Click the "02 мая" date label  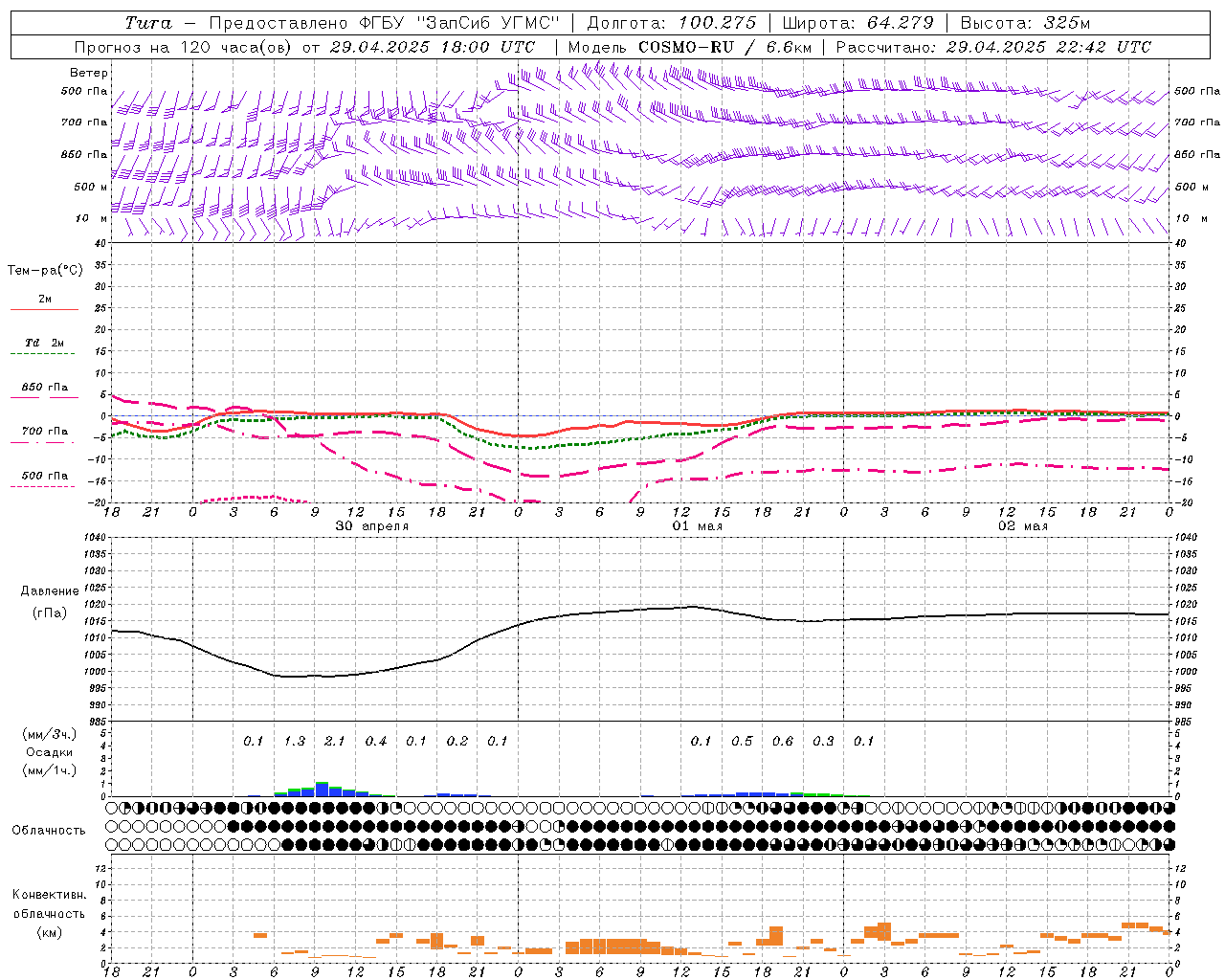(x=1023, y=526)
